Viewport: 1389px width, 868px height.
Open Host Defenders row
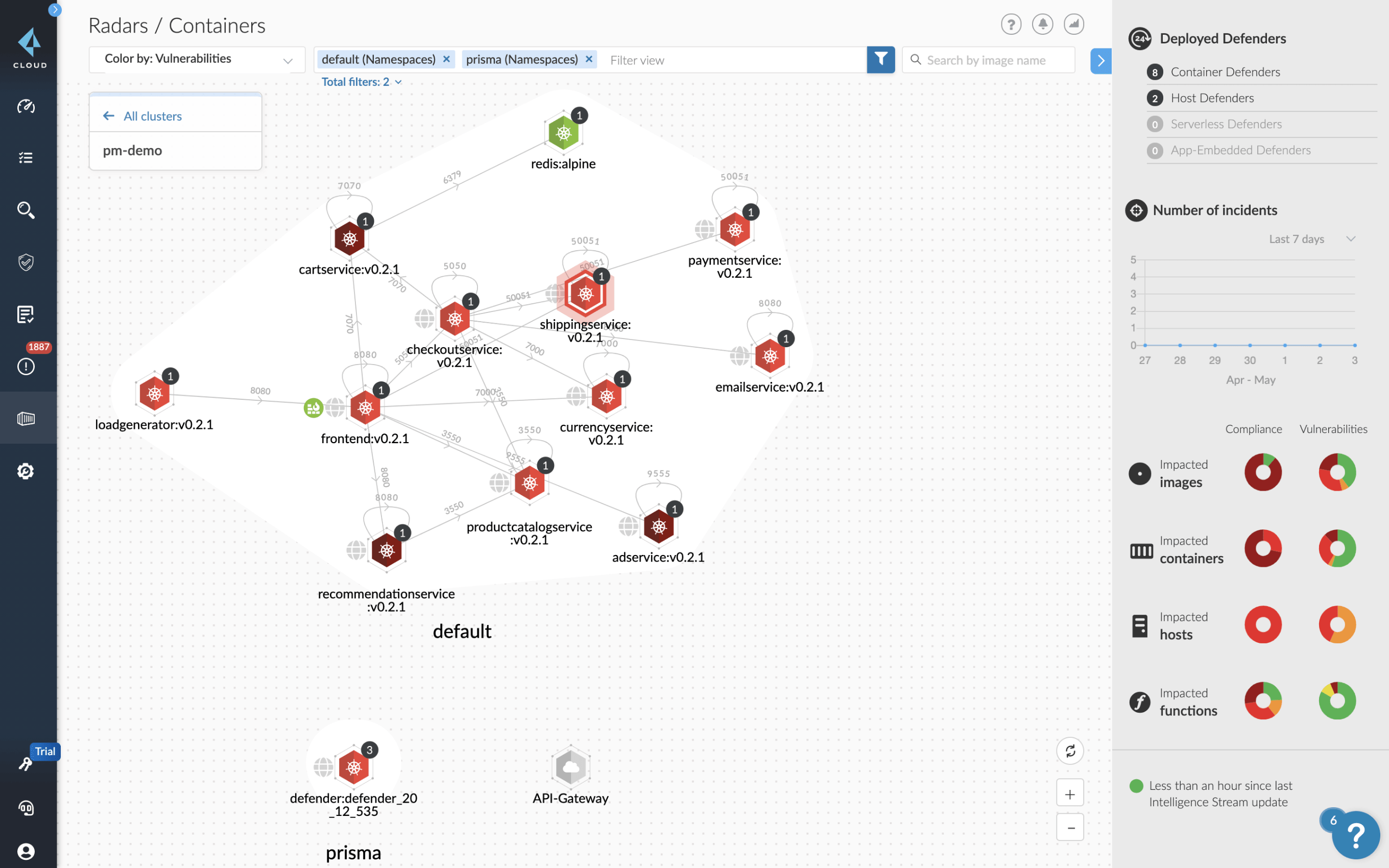click(x=1261, y=98)
